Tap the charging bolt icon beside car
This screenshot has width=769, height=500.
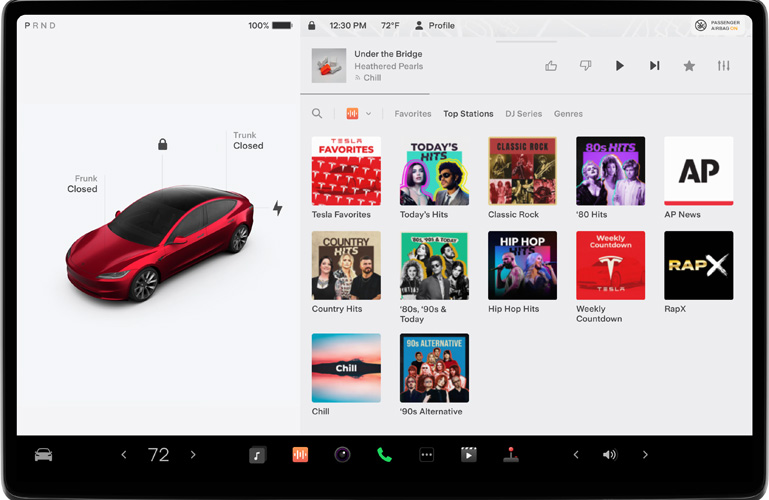(x=278, y=208)
